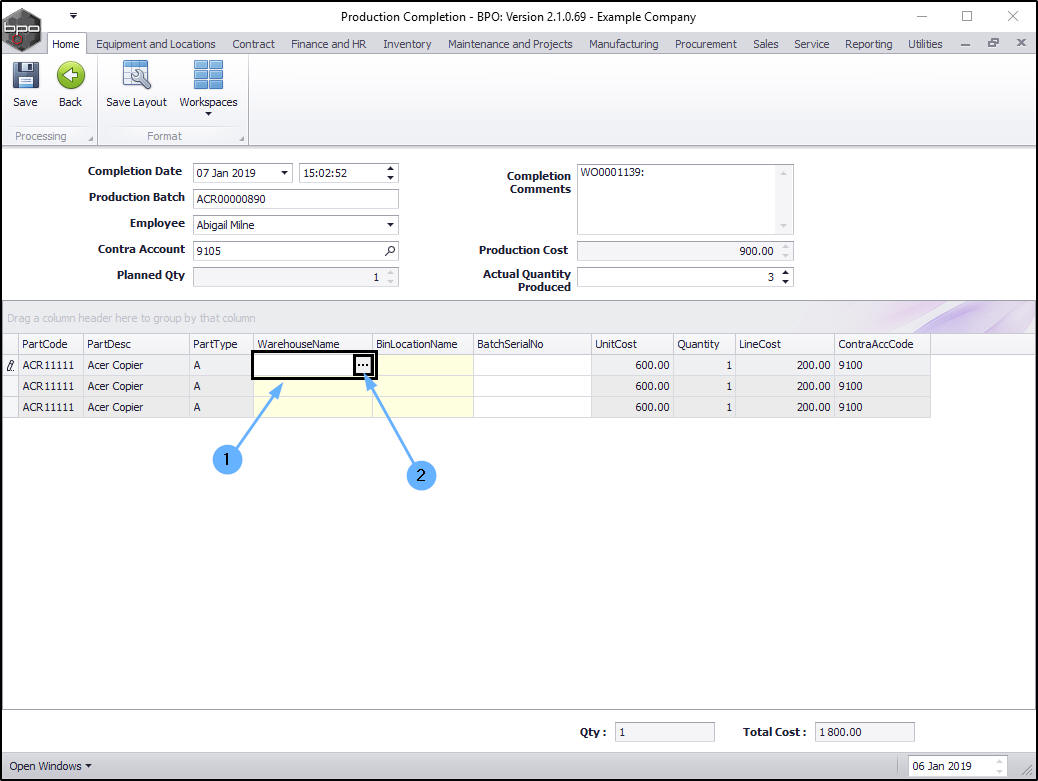Click the Save Layout icon
Viewport: 1038px width, 781px height.
pyautogui.click(x=136, y=75)
